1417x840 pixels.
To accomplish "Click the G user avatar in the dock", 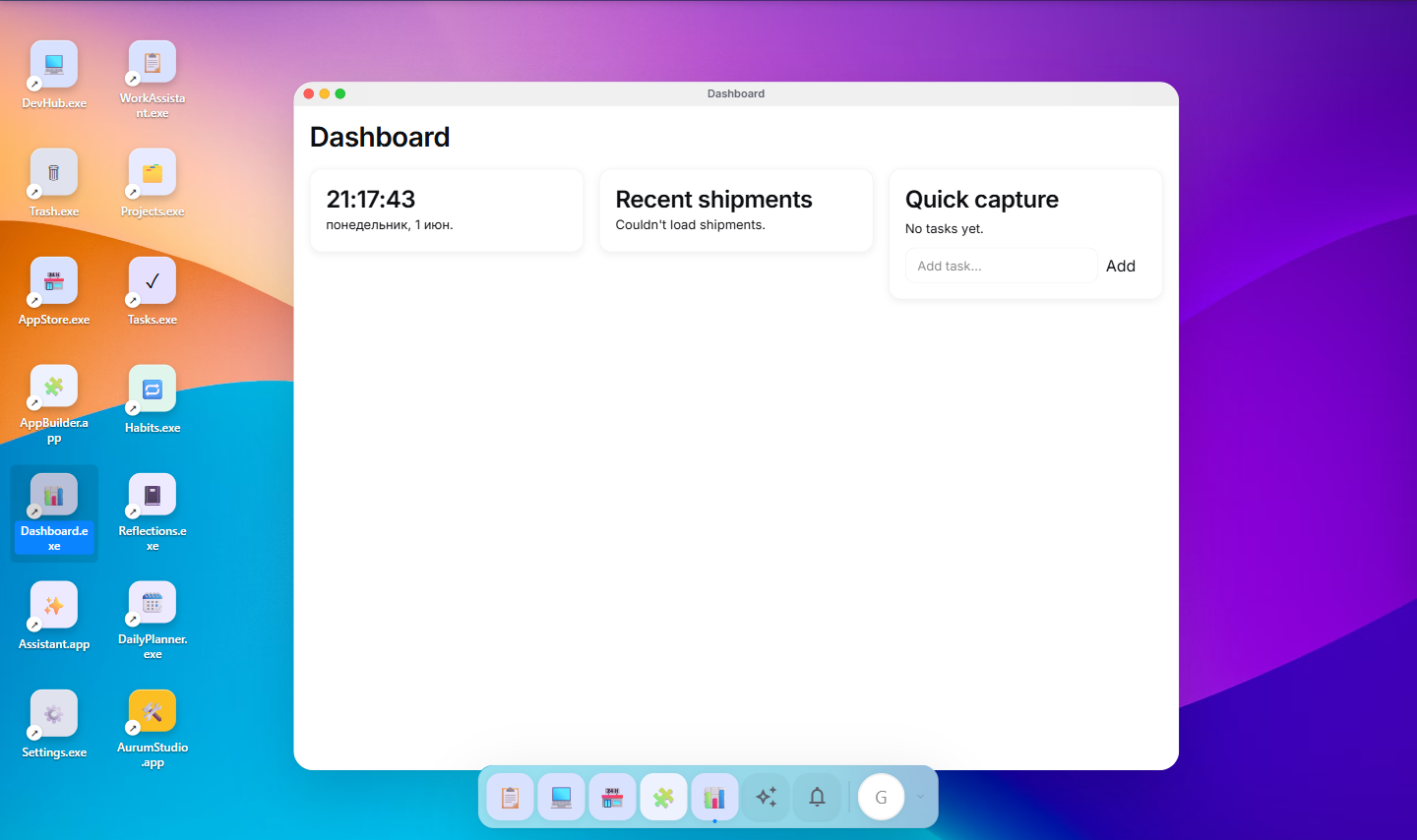I will click(x=881, y=797).
